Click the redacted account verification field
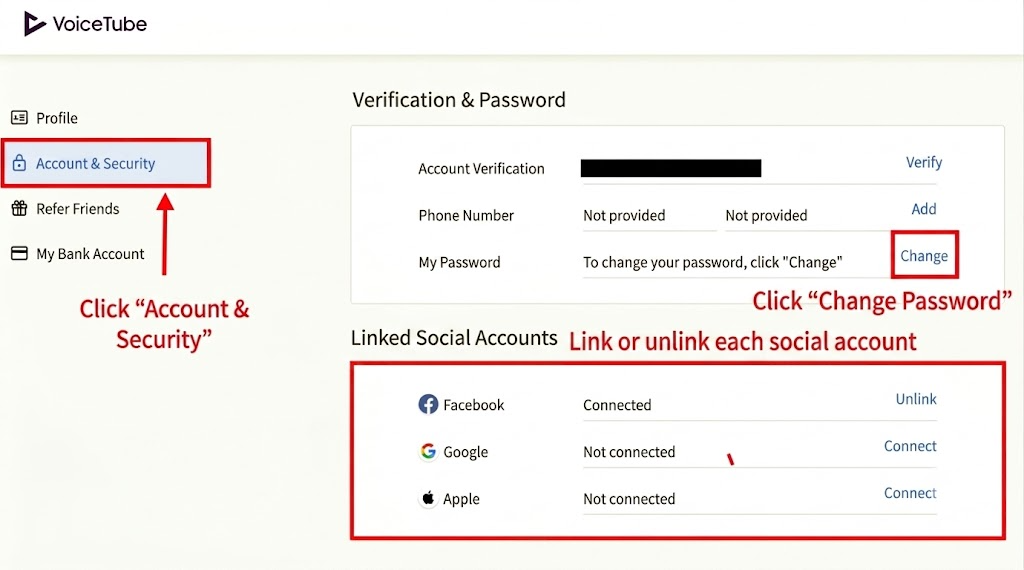 click(x=671, y=168)
